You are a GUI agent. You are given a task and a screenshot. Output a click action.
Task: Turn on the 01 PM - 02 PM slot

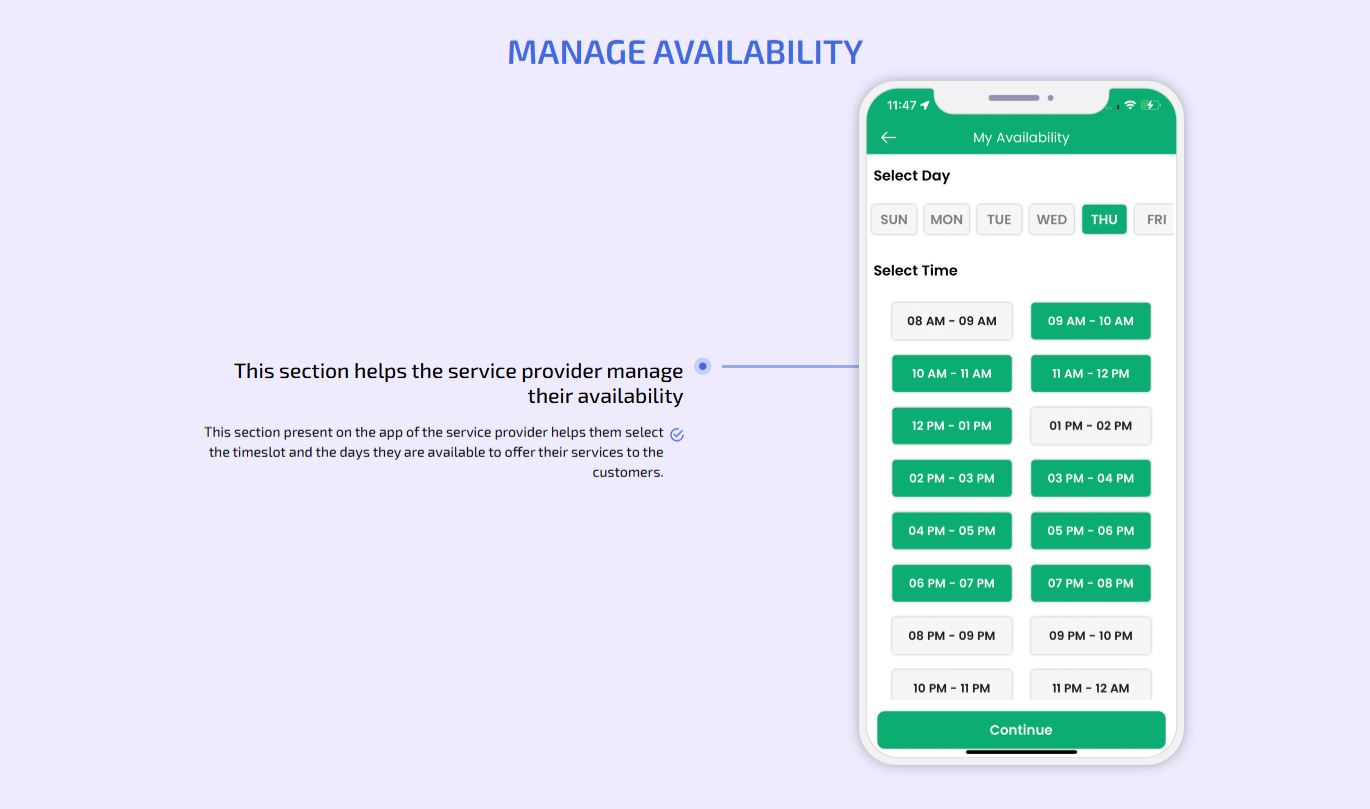1090,426
